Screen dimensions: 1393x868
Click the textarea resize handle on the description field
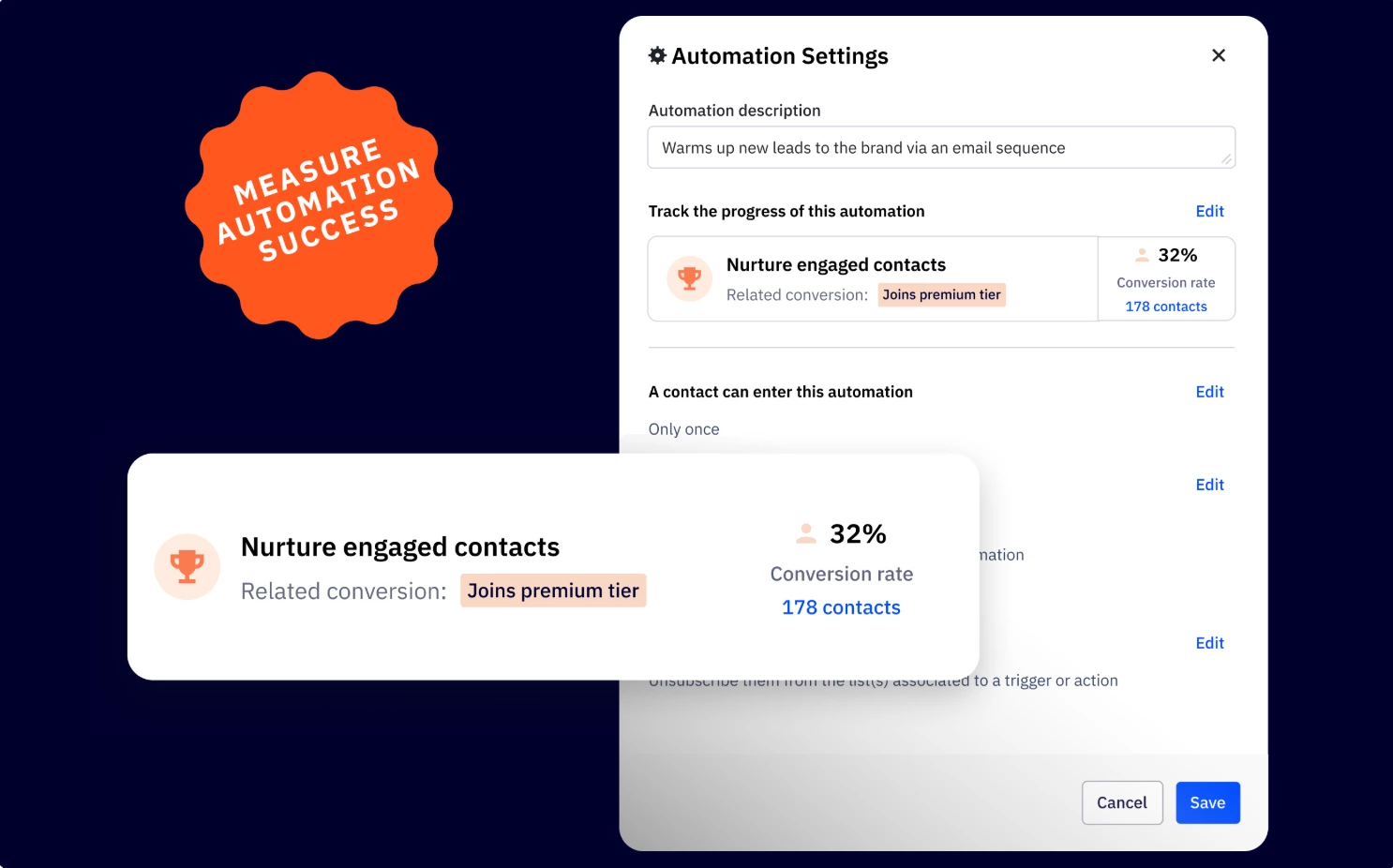[x=1228, y=158]
